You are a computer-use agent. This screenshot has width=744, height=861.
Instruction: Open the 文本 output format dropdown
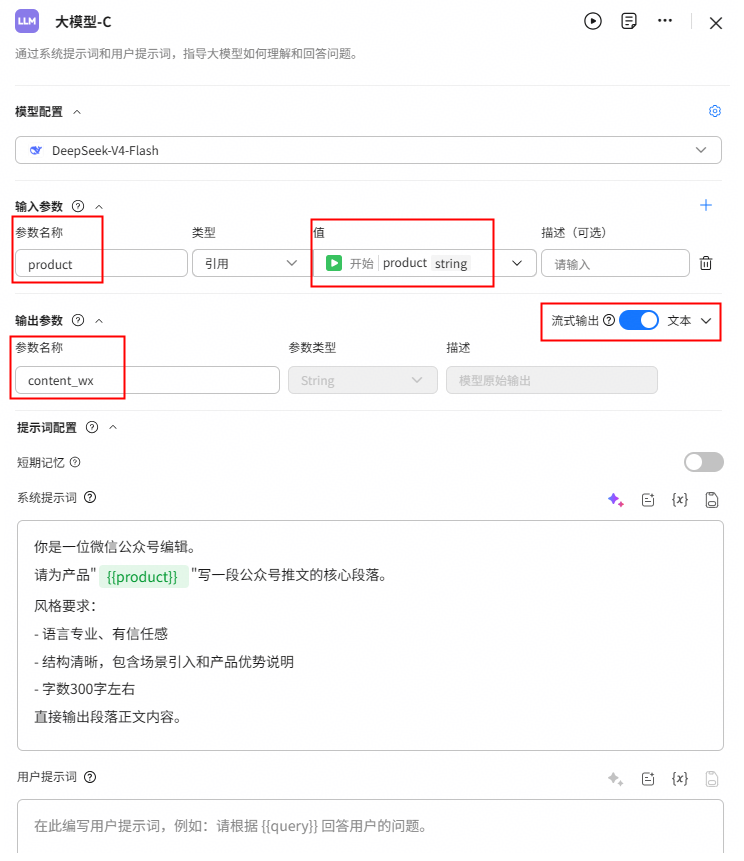[689, 321]
